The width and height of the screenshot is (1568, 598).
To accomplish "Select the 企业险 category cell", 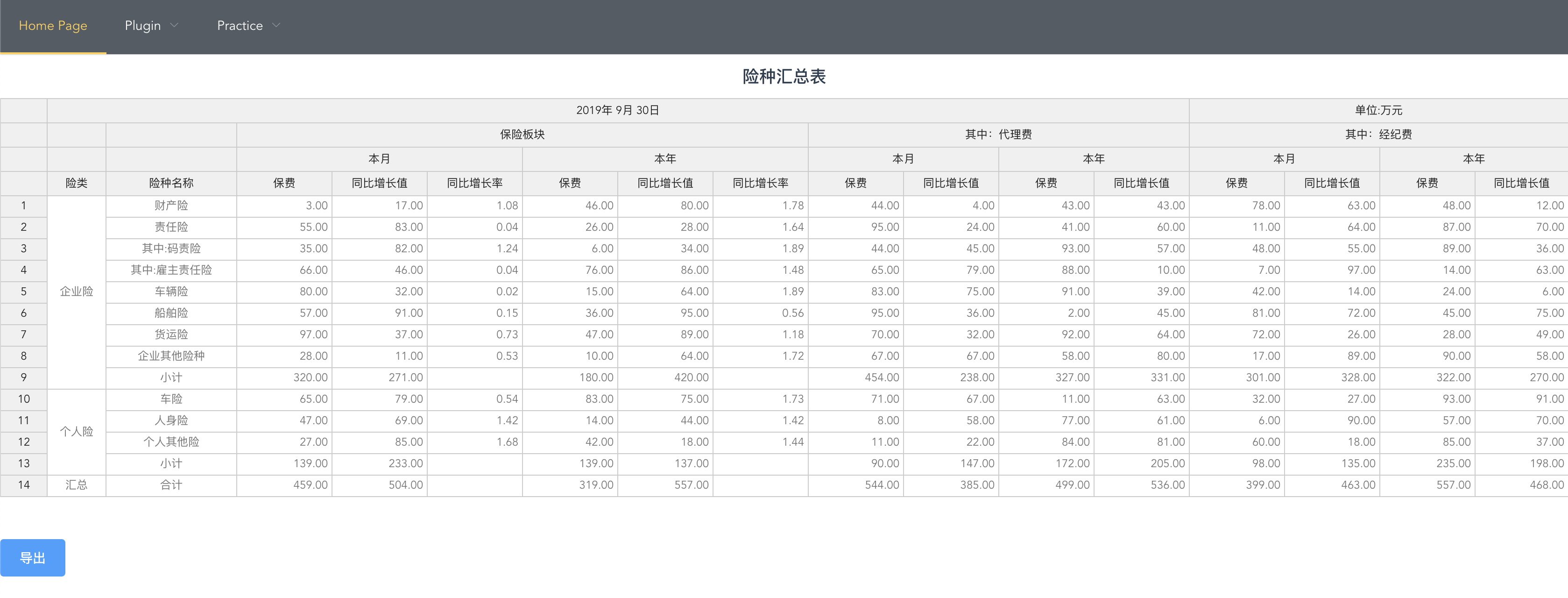I will 76,292.
